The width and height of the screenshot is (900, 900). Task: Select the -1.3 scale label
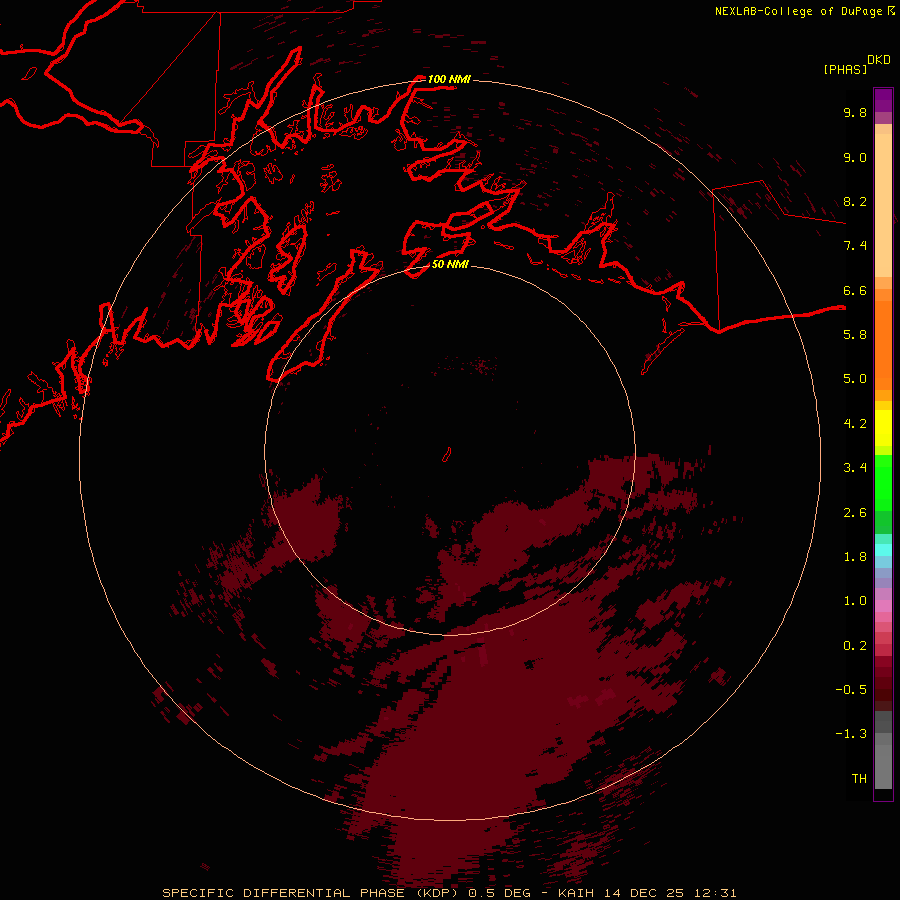coord(851,734)
